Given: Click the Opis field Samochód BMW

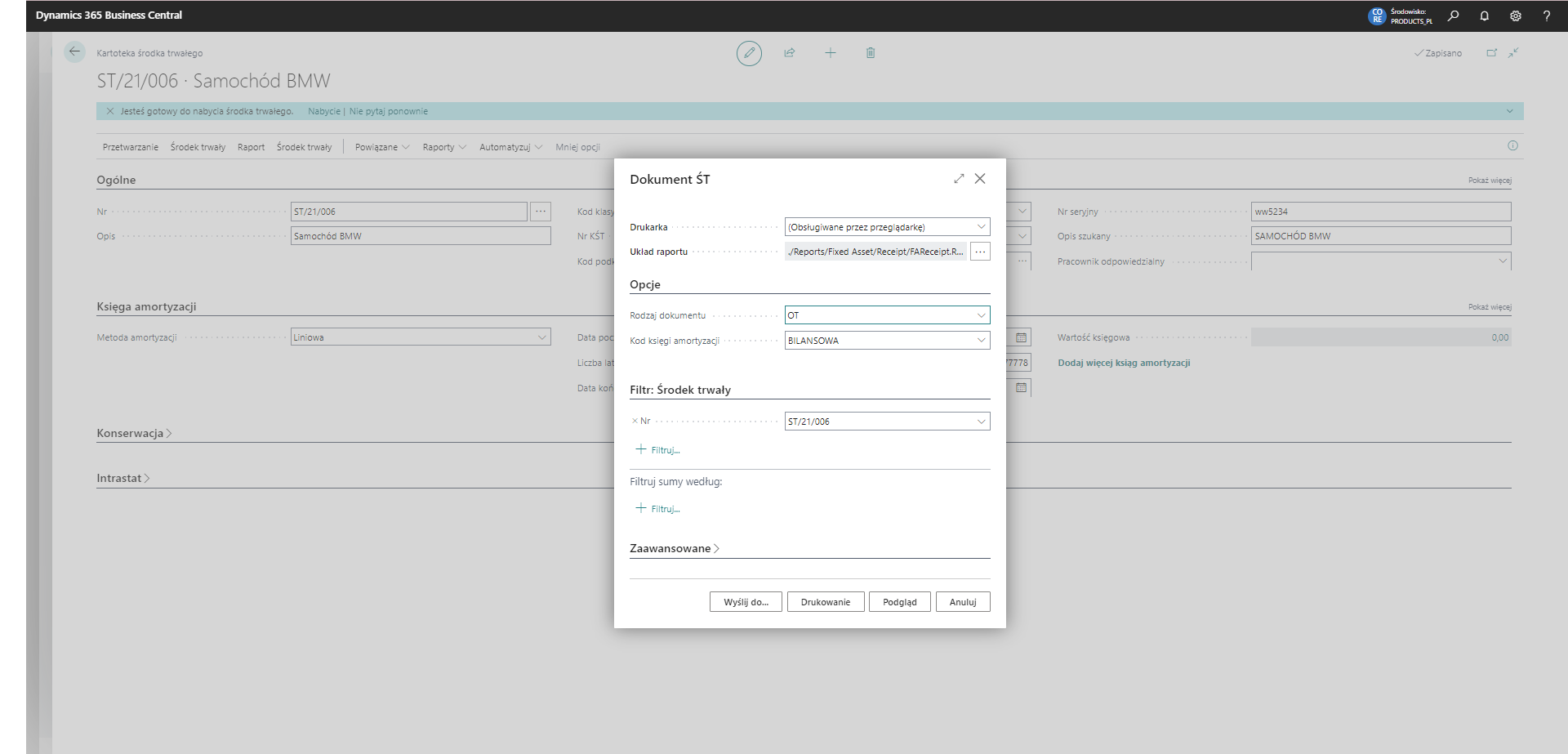Looking at the screenshot, I should click(421, 236).
